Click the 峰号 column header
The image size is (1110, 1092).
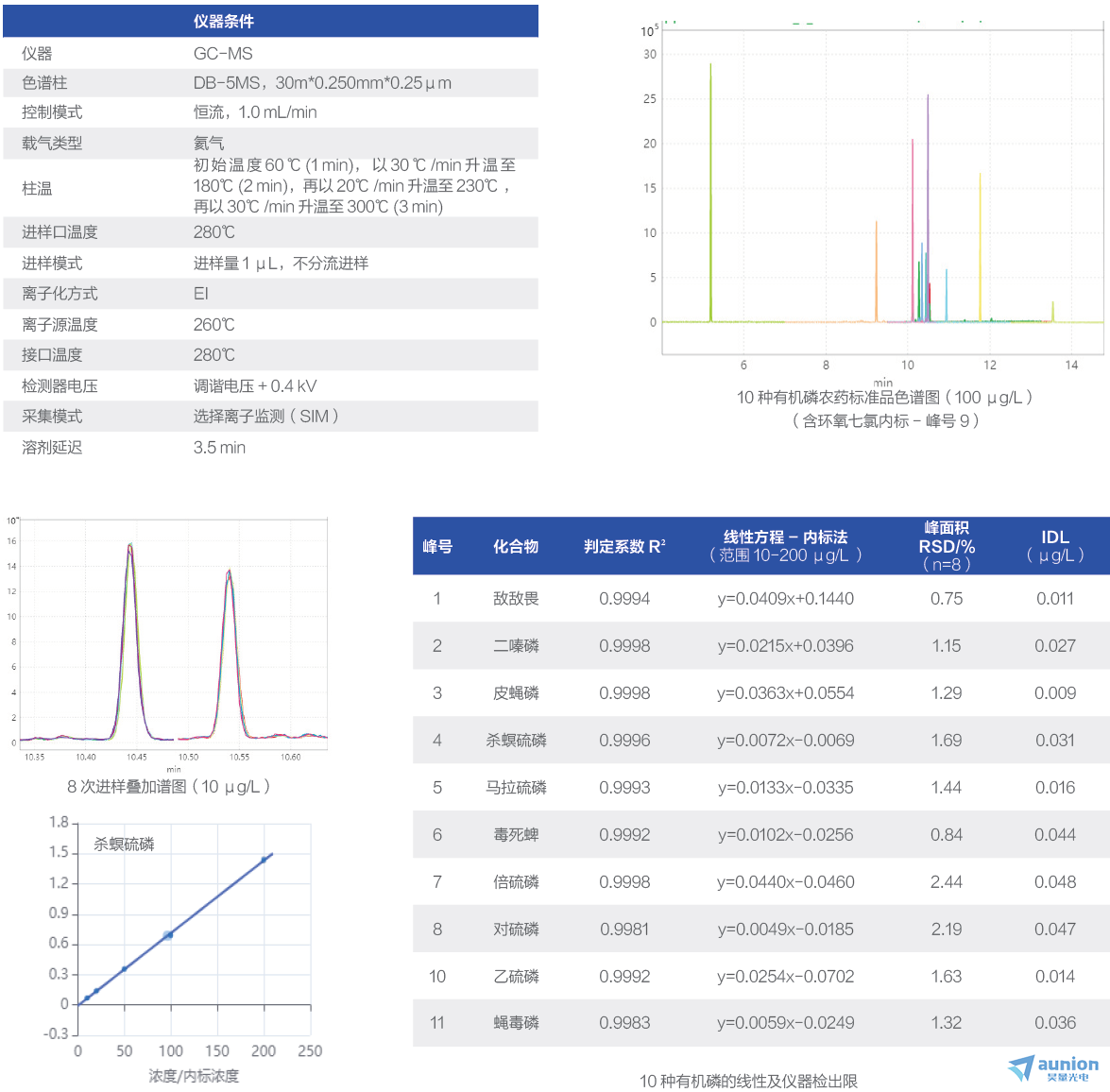tap(436, 547)
